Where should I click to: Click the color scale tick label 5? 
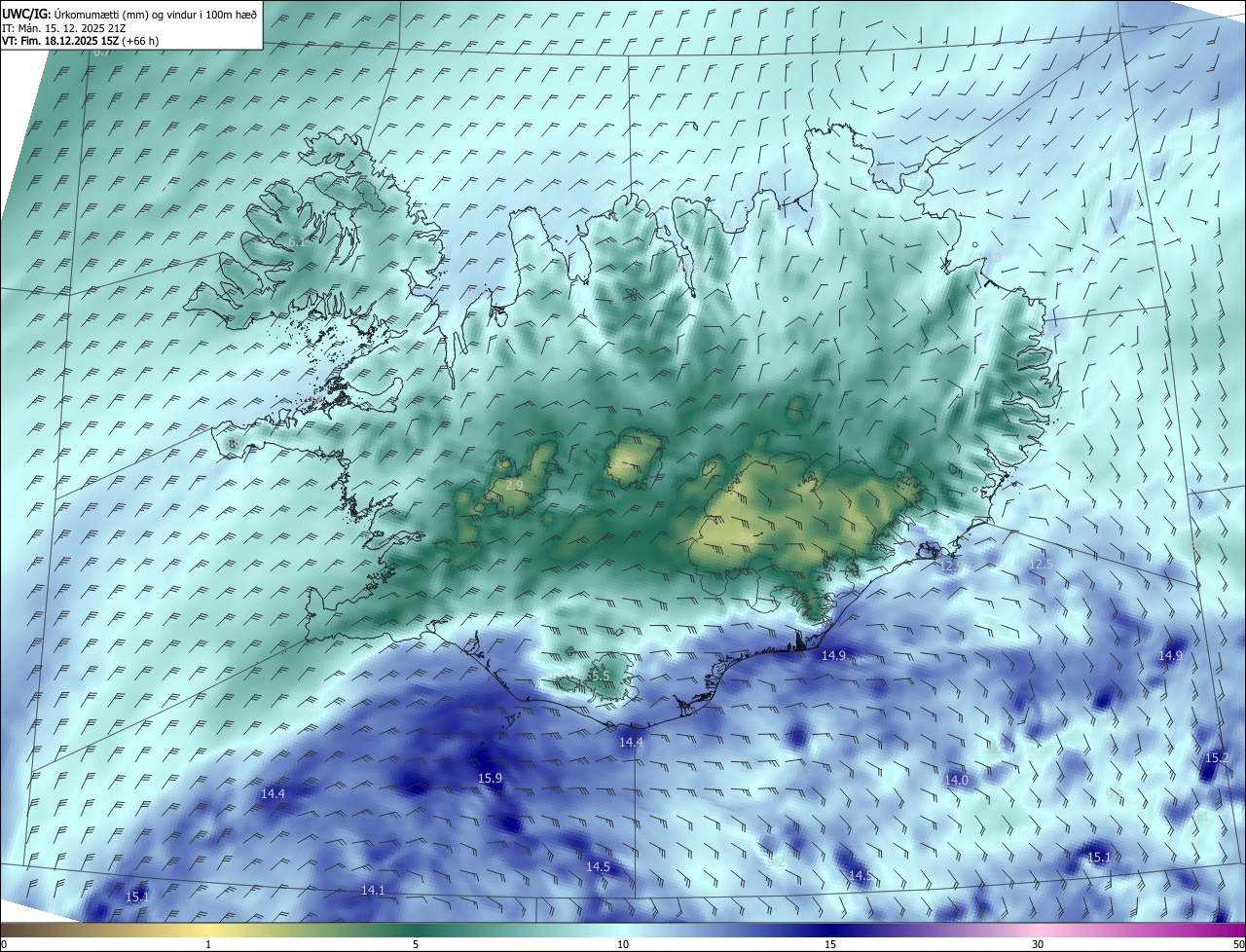416,944
